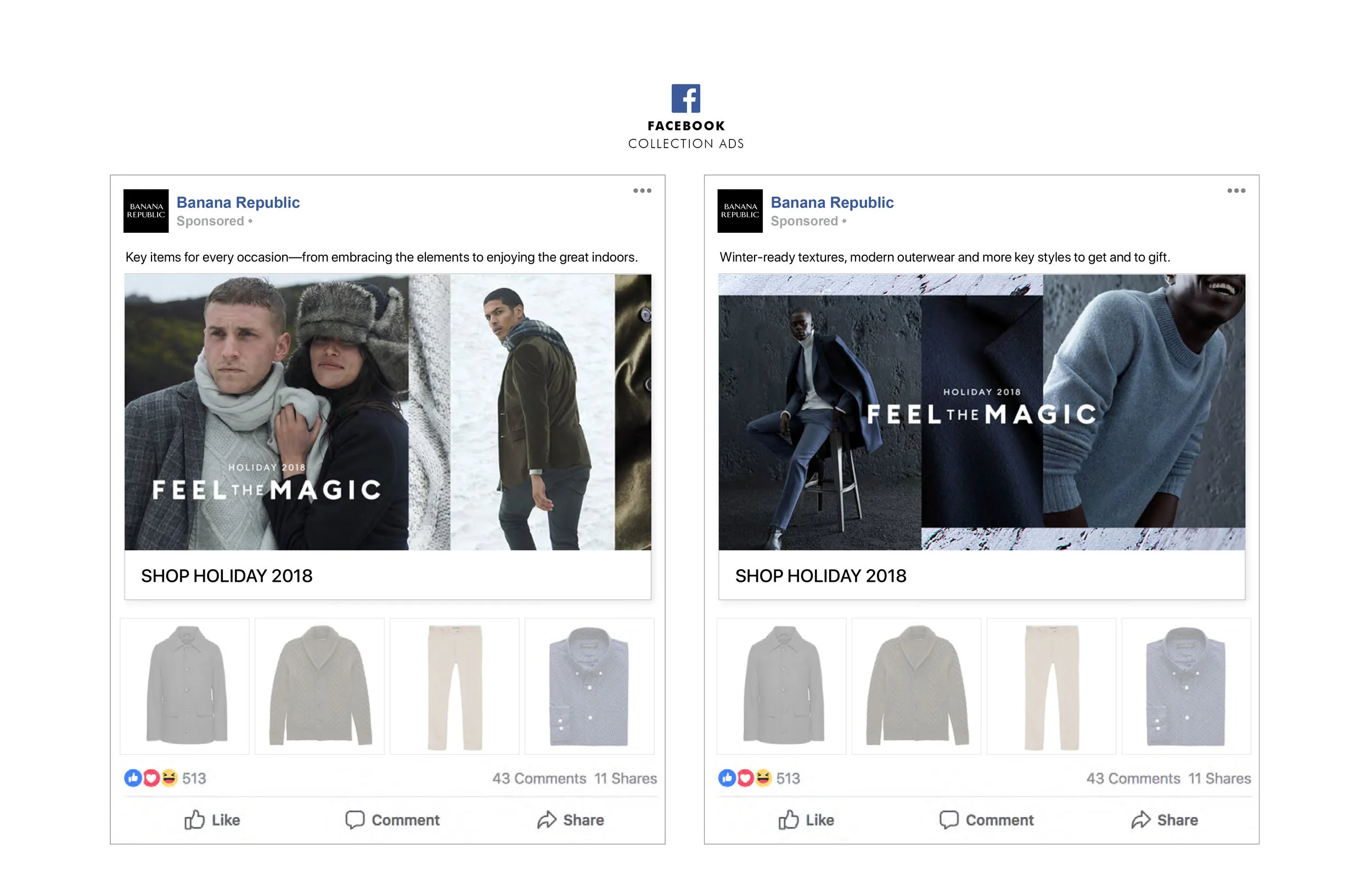The image size is (1372, 888).
Task: Open the three-dot menu on left ad
Action: coord(642,190)
